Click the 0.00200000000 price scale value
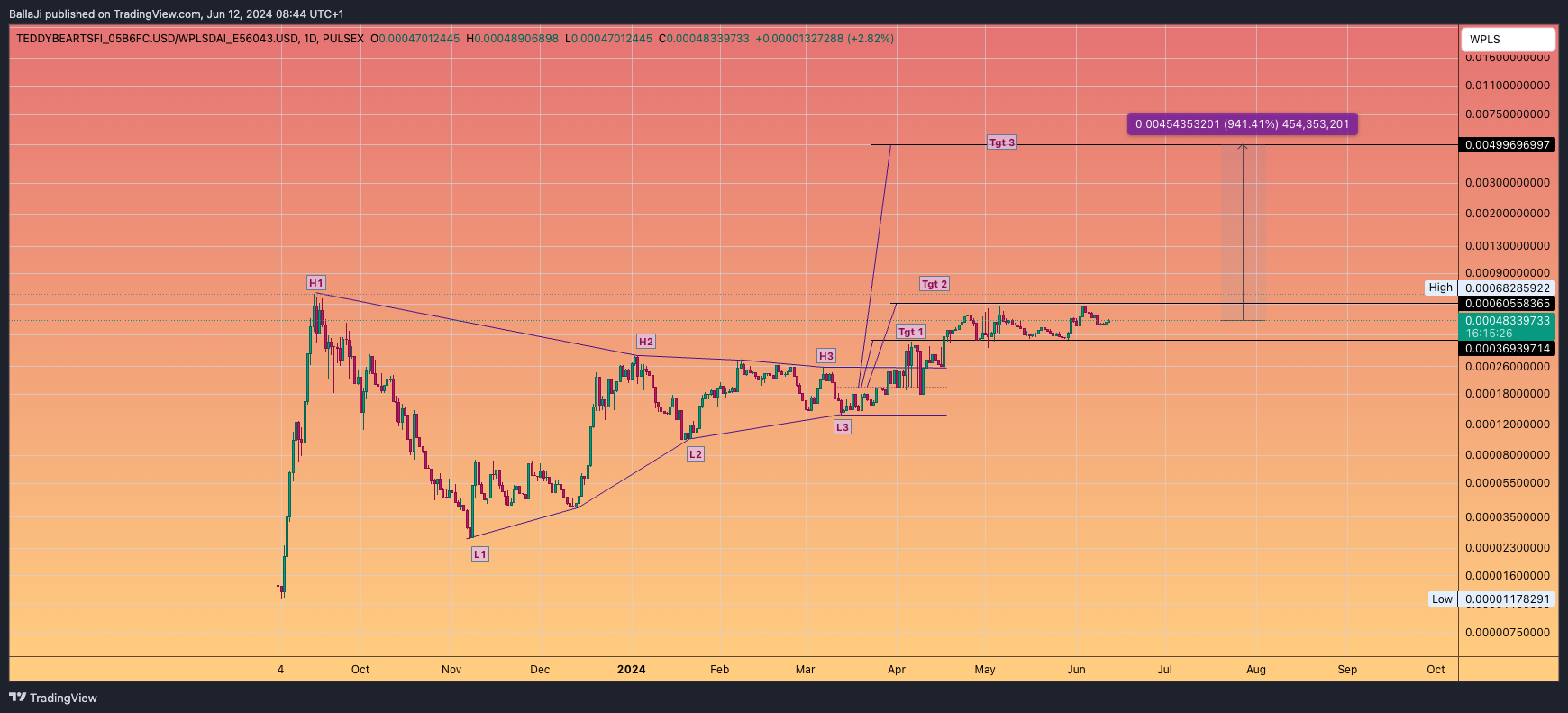This screenshot has height=713, width=1568. coord(1508,214)
